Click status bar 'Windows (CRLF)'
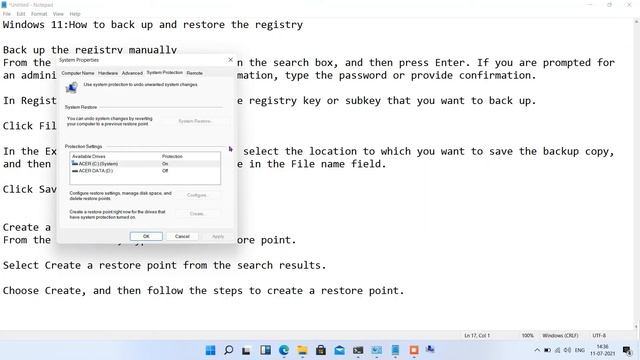This screenshot has width=640, height=360. [x=560, y=336]
